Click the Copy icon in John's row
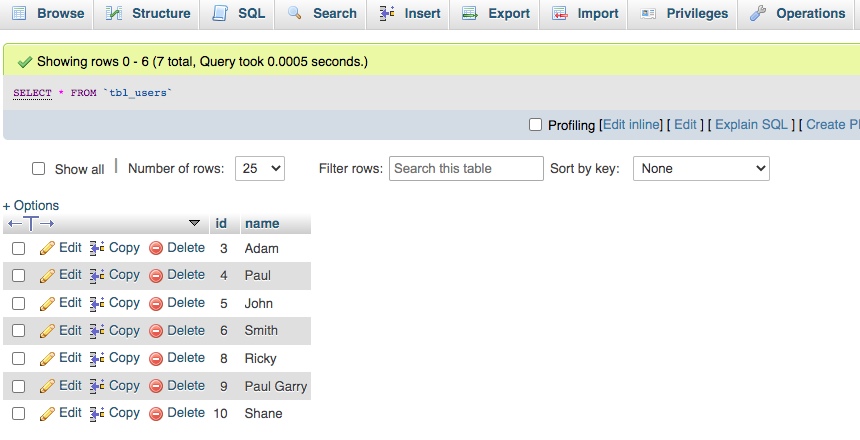The height and width of the screenshot is (440, 860). (97, 303)
